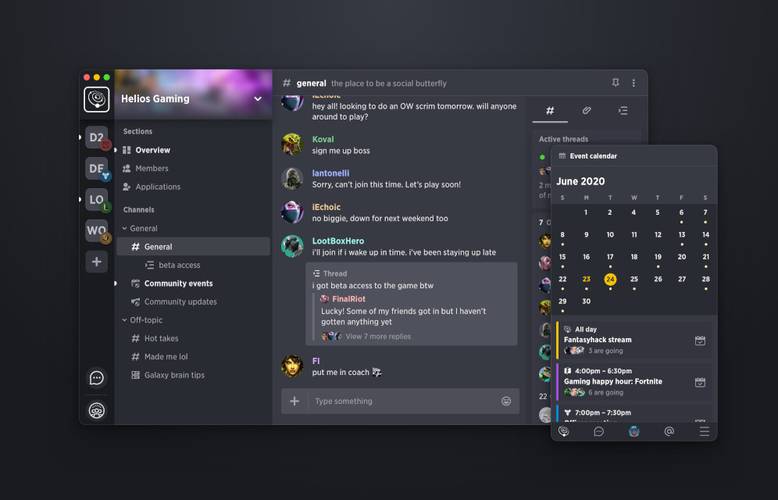Collapse the General channel category
The height and width of the screenshot is (500, 778).
coord(139,228)
